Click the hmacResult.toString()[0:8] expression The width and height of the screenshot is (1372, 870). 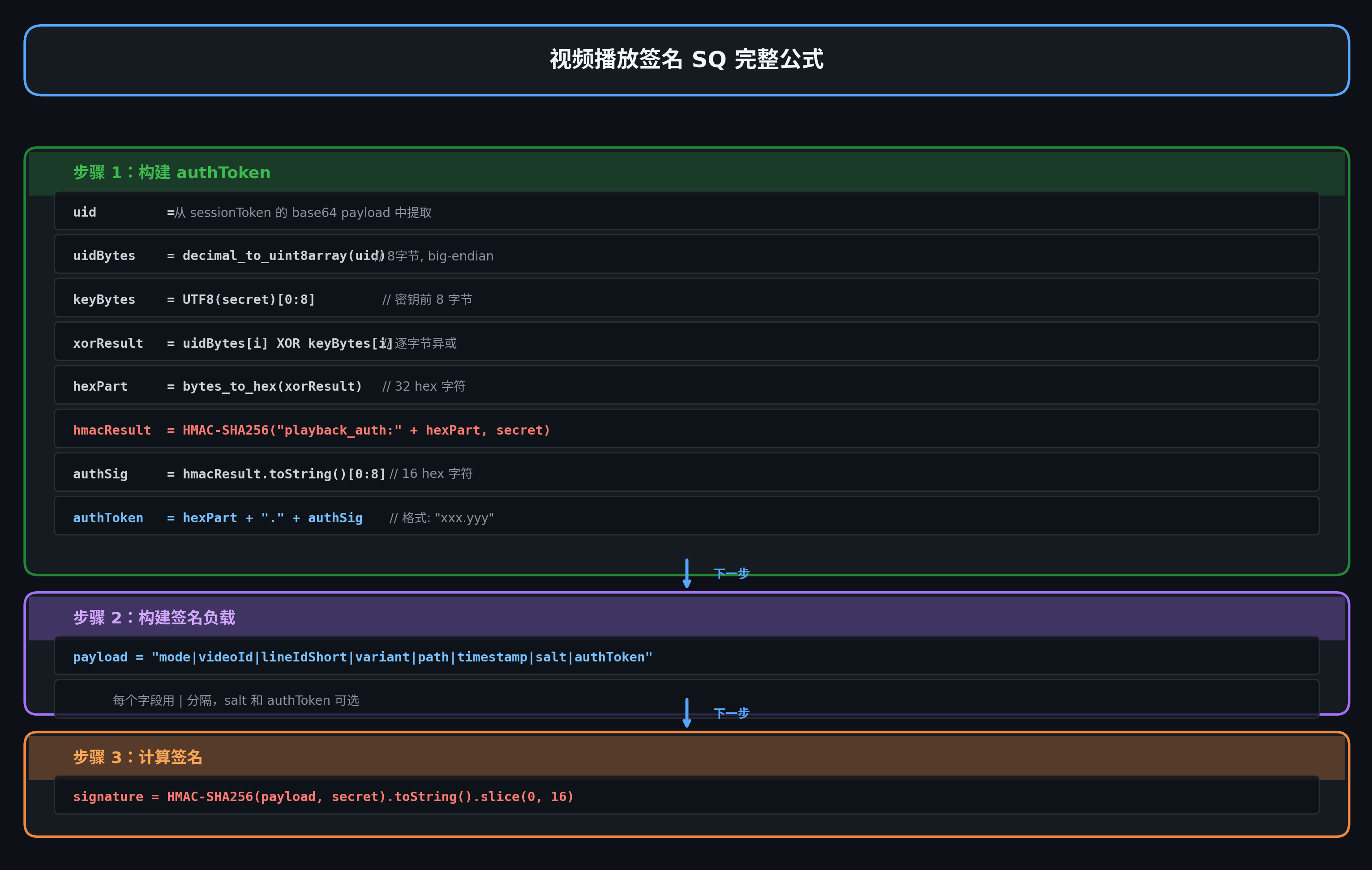pyautogui.click(x=284, y=474)
